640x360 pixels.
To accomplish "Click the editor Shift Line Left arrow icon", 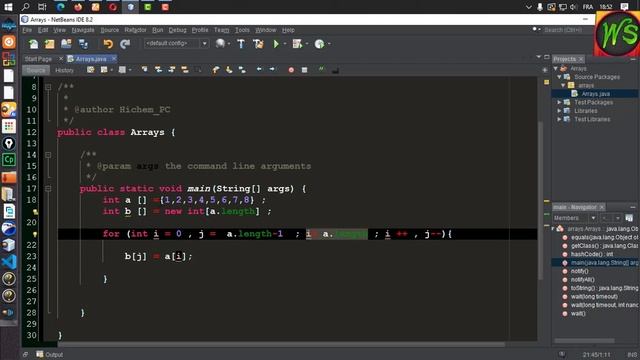I will tap(259, 69).
